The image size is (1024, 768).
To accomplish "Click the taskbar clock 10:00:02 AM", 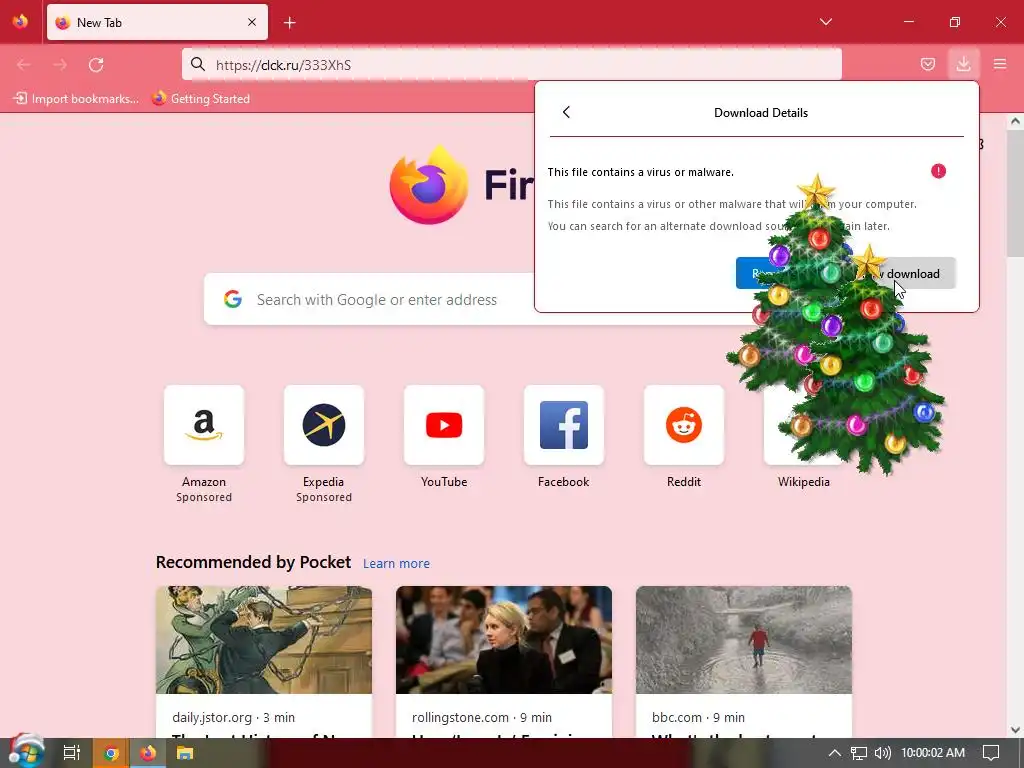I will [933, 753].
